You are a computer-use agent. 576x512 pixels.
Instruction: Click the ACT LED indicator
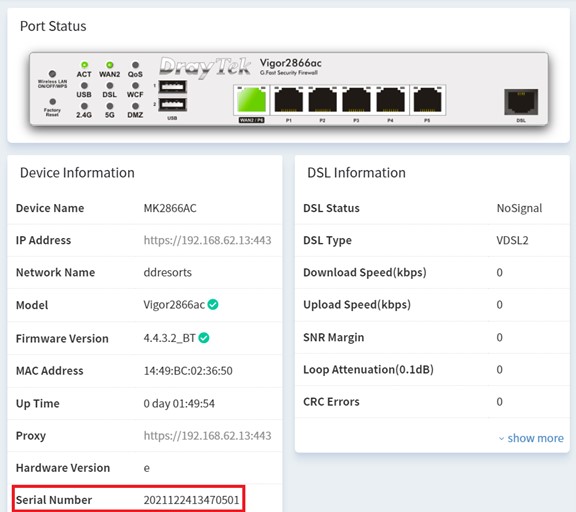(84, 65)
